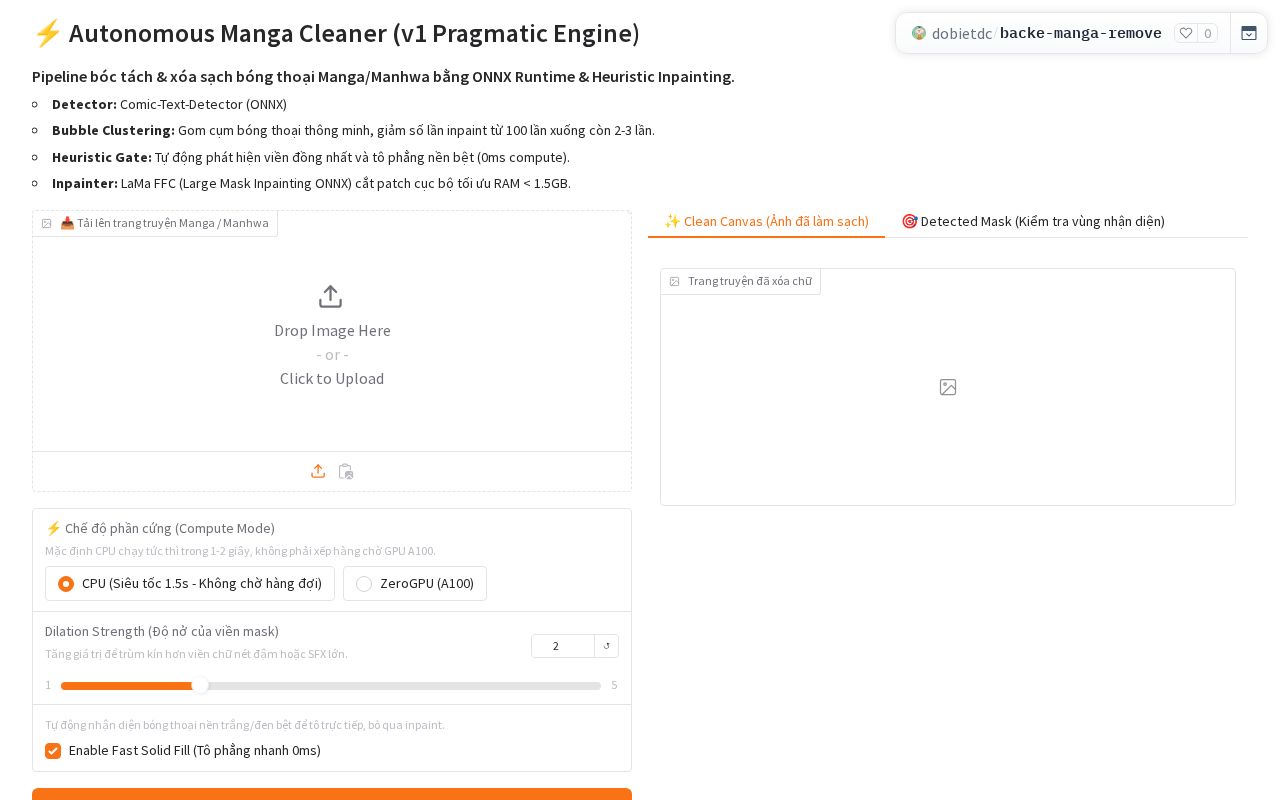Open the Space menu icon at top right
1280x800 pixels.
click(1249, 33)
